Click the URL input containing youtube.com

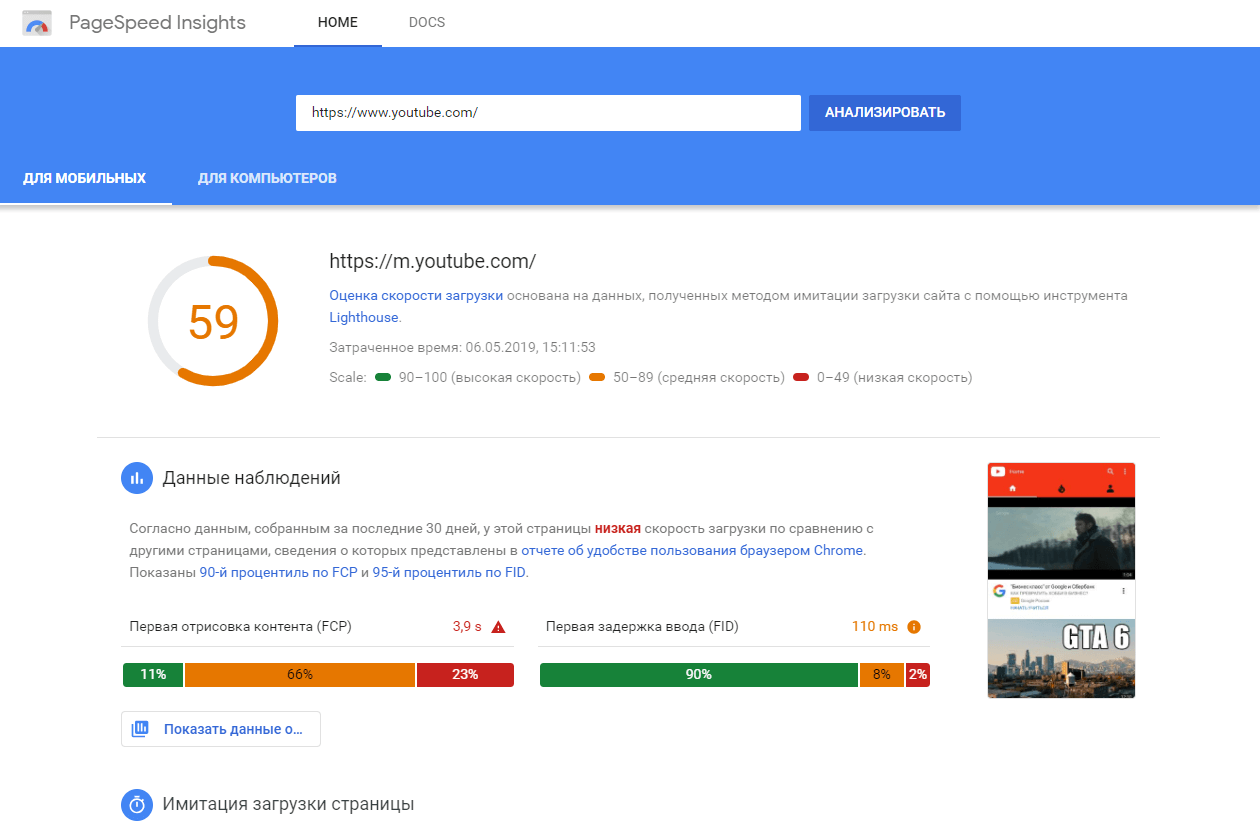pyautogui.click(x=548, y=112)
